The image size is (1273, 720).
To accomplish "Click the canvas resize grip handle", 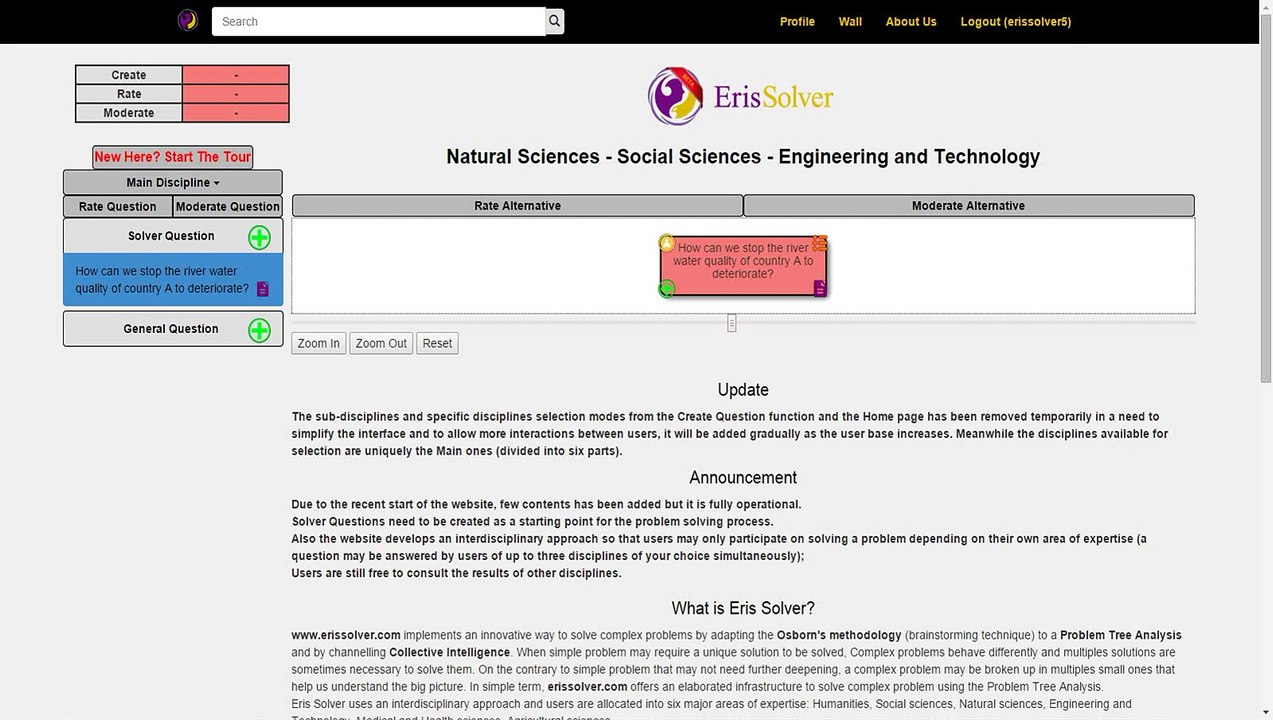I will (x=732, y=323).
